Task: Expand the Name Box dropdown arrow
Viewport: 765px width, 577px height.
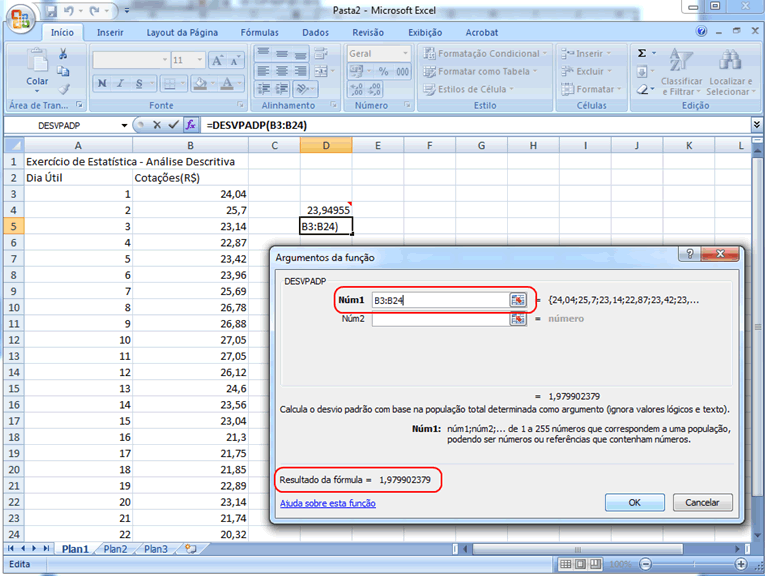Action: 124,125
